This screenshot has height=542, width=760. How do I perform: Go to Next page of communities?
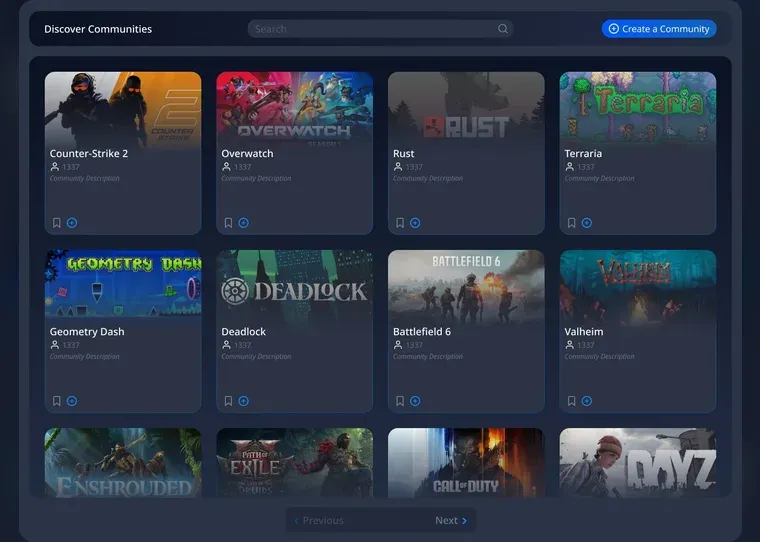[x=451, y=521]
